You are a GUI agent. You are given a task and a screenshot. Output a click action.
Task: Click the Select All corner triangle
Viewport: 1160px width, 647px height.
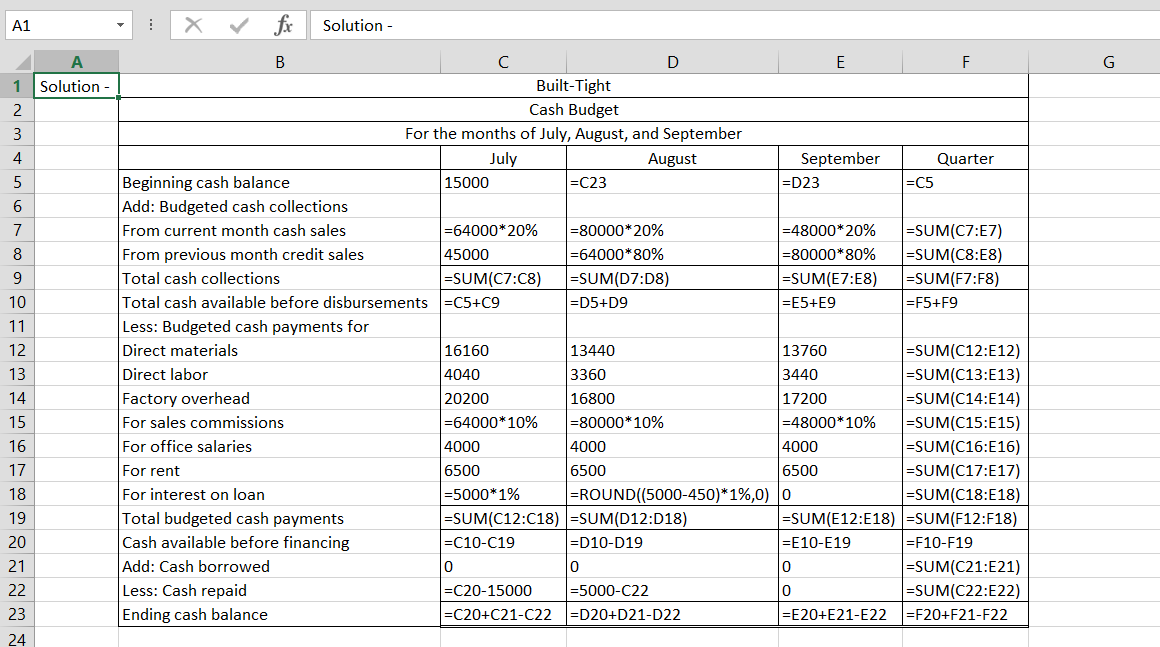pos(24,62)
